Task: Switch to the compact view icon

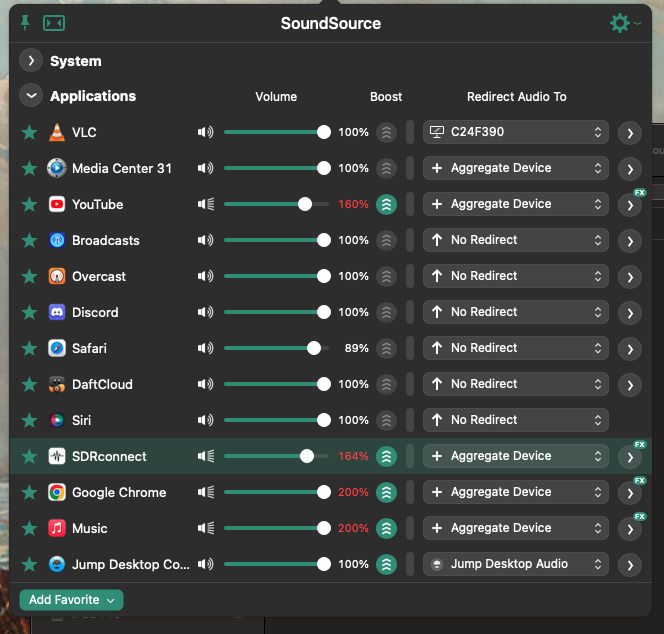Action: click(54, 23)
